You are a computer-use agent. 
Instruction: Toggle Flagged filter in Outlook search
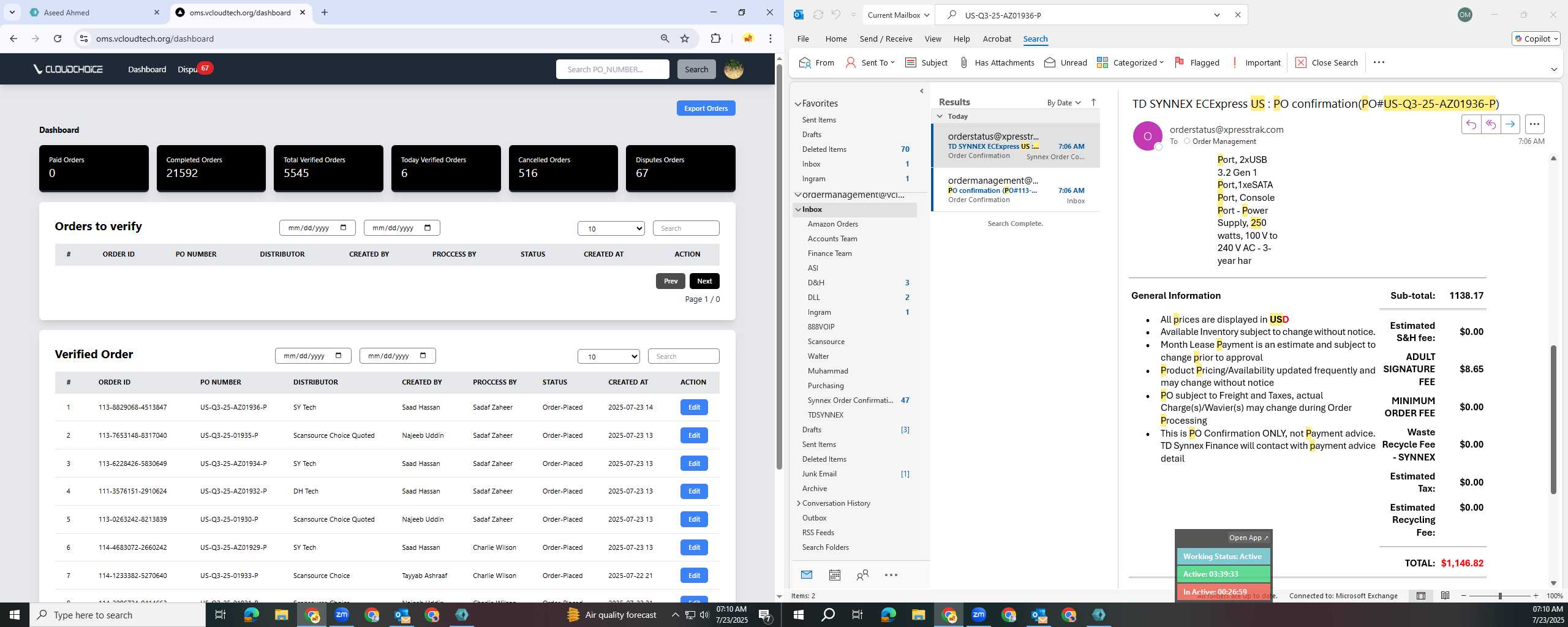click(x=1197, y=62)
